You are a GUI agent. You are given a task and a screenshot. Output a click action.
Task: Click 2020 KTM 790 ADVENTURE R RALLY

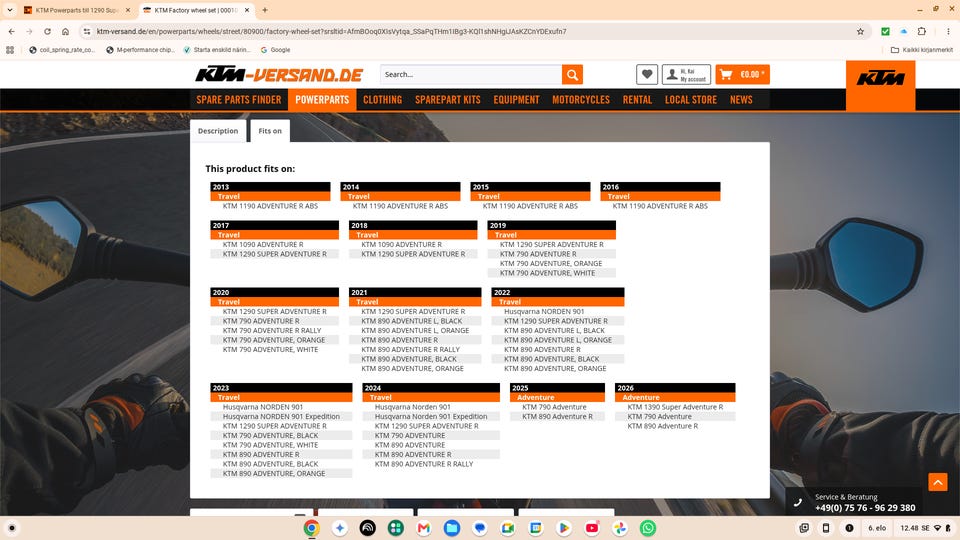[272, 331]
